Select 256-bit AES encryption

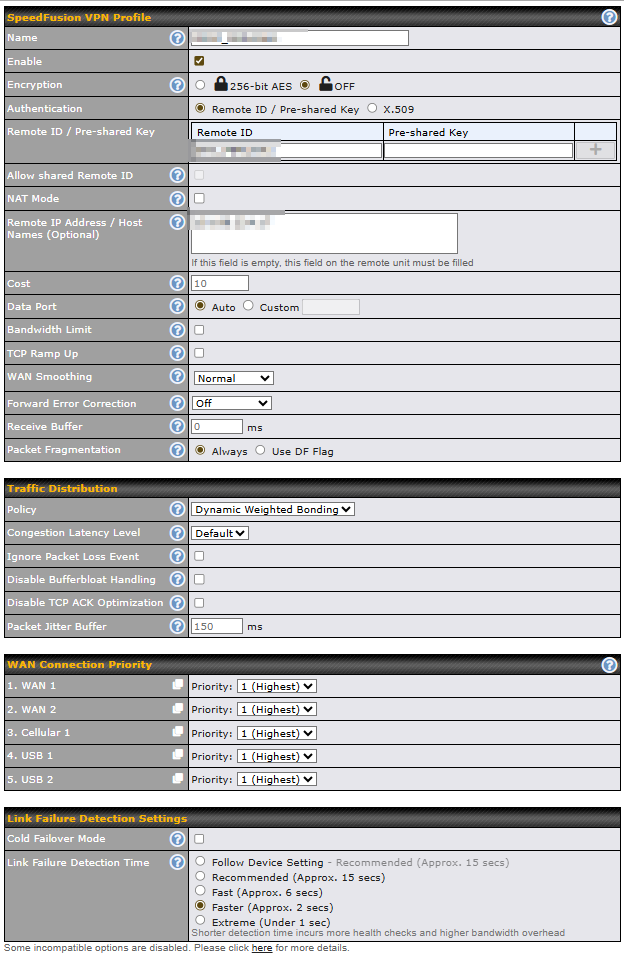pos(200,85)
